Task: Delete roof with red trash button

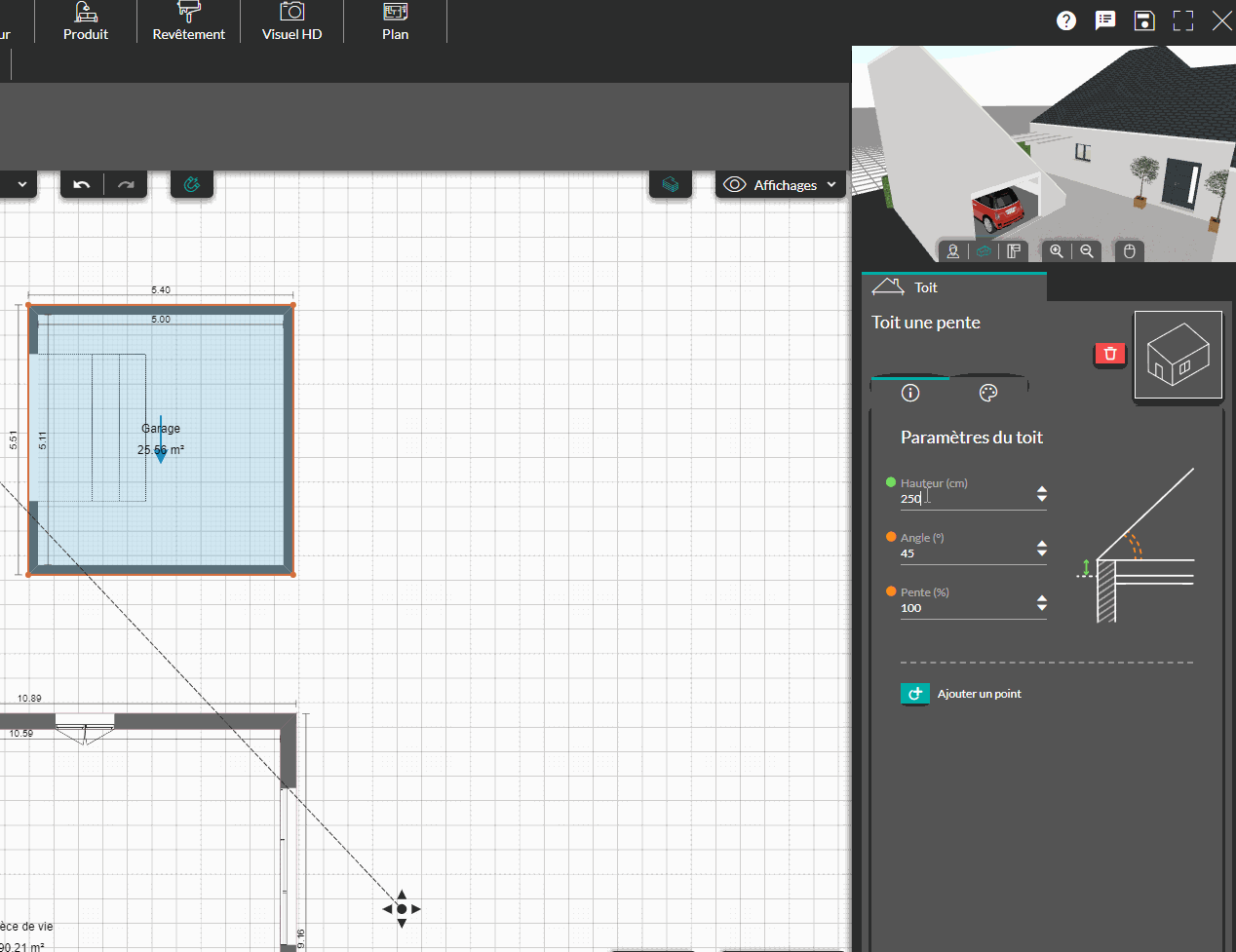Action: [1110, 354]
